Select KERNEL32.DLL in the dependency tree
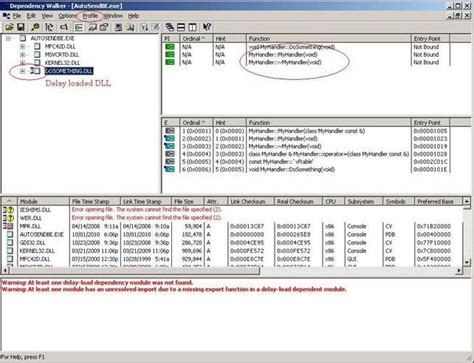474x363 pixels. click(x=62, y=63)
